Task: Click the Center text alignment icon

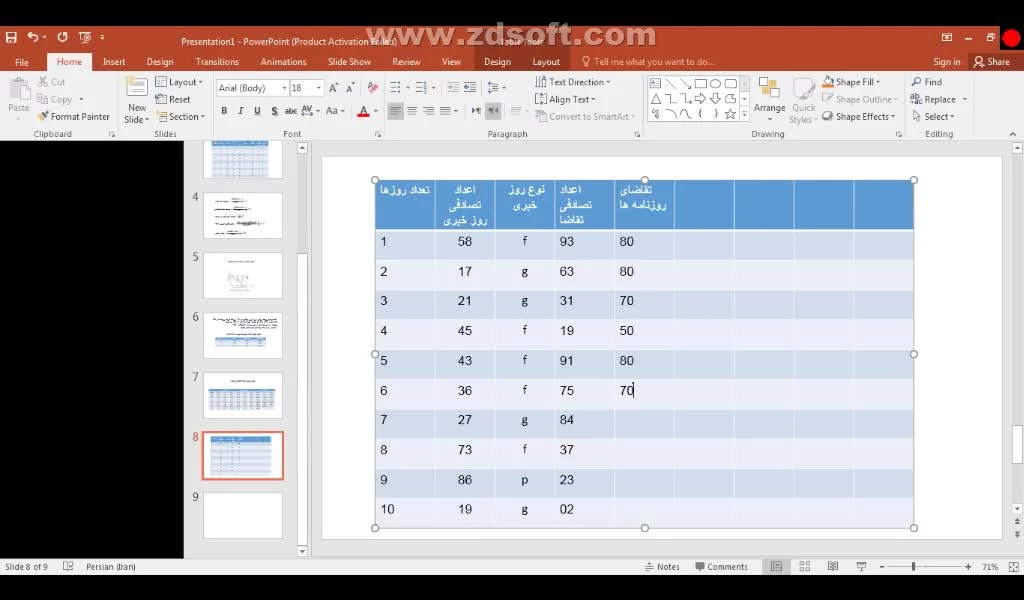Action: [412, 111]
